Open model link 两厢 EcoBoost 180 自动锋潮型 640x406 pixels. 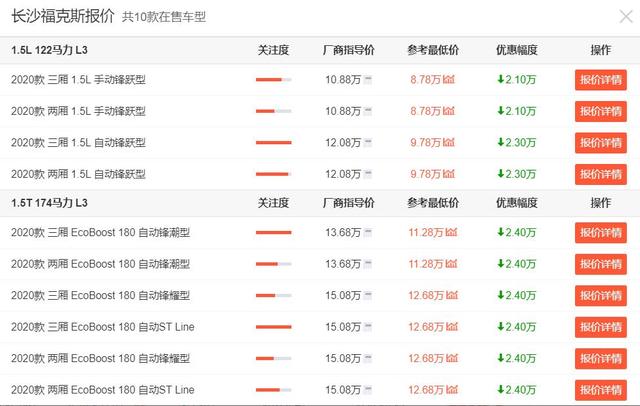click(x=100, y=264)
